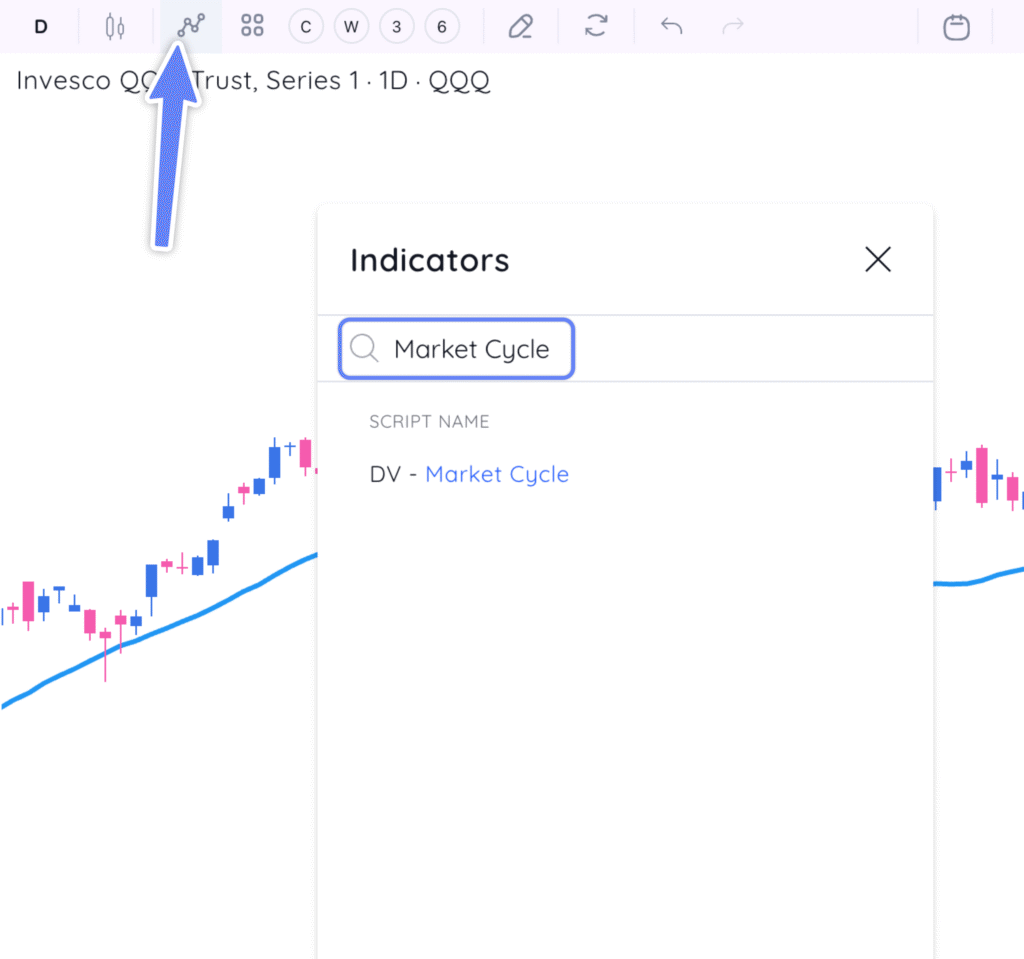1024x959 pixels.
Task: Select the 6 interval preset button
Action: pos(442,26)
